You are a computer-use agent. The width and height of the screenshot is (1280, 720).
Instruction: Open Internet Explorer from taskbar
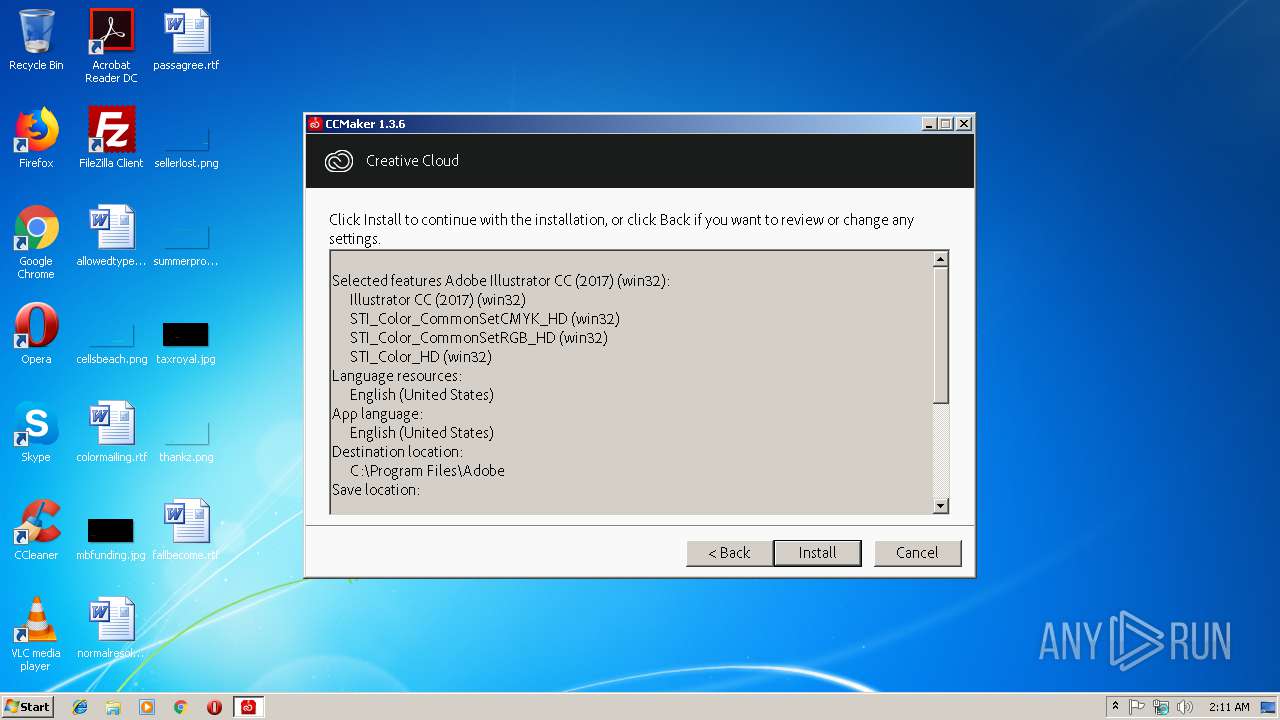click(x=80, y=707)
